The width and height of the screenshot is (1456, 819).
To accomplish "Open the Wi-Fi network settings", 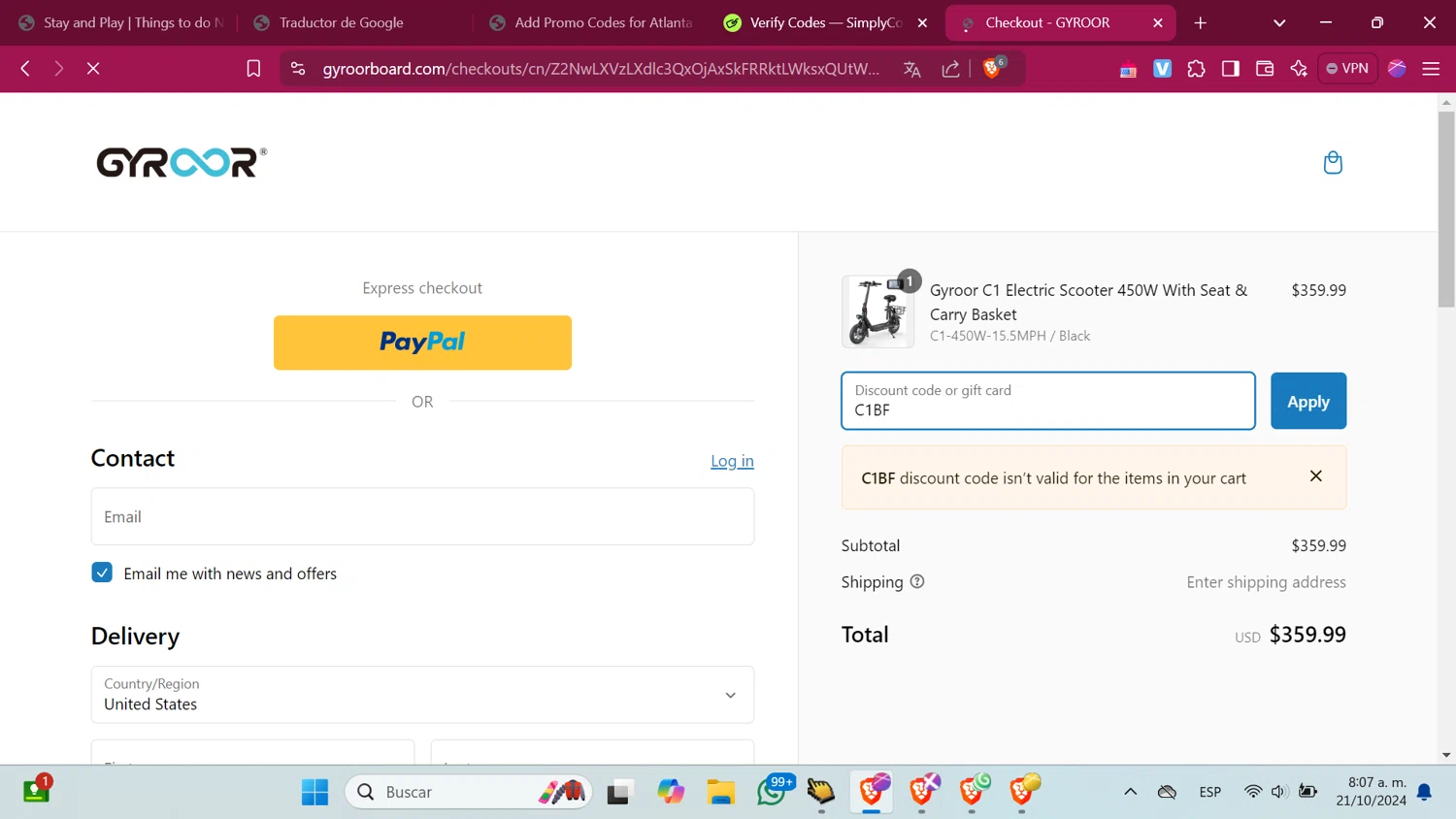I will click(x=1253, y=792).
